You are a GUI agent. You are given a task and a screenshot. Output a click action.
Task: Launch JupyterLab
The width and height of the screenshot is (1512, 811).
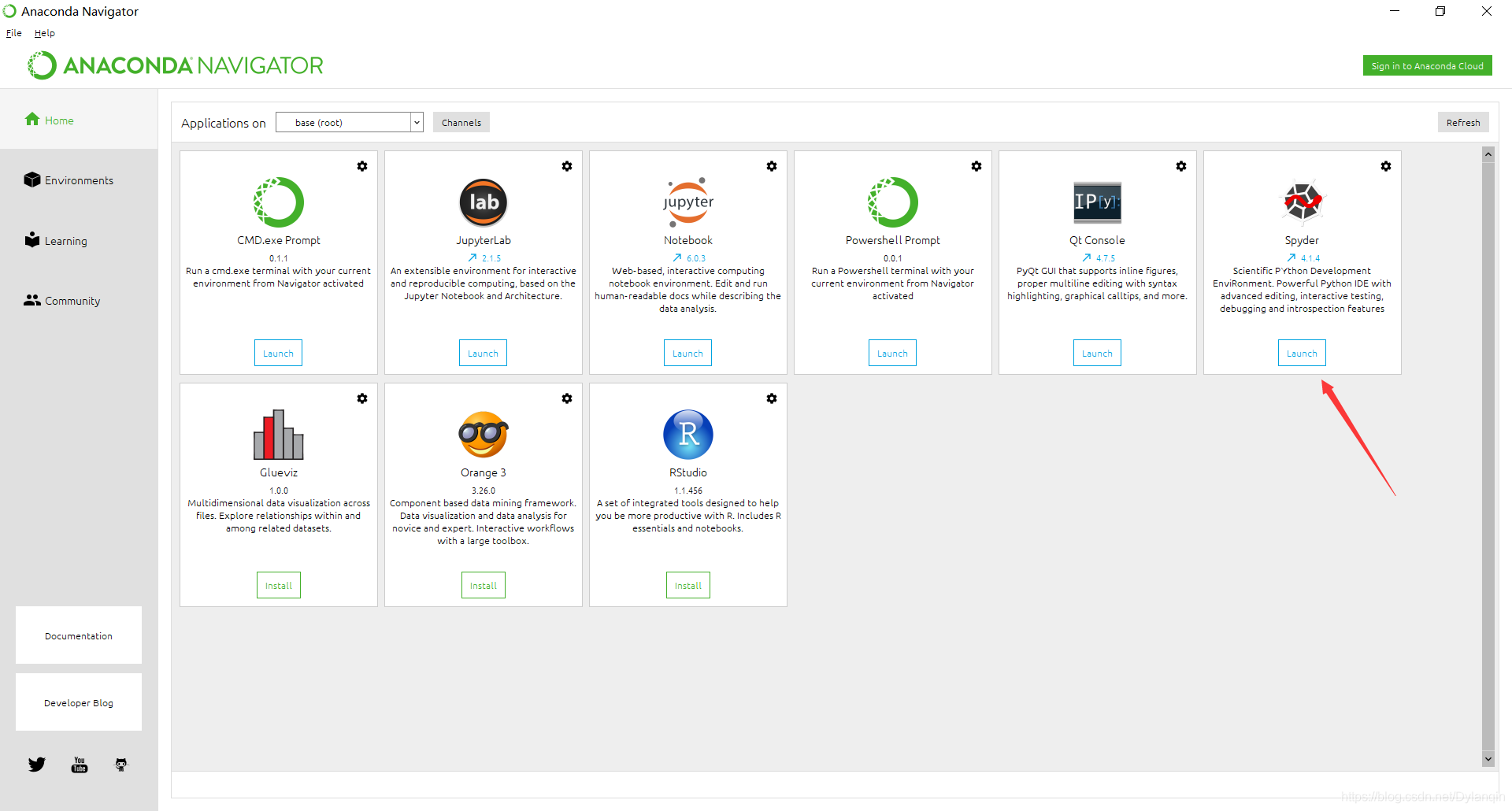click(483, 353)
